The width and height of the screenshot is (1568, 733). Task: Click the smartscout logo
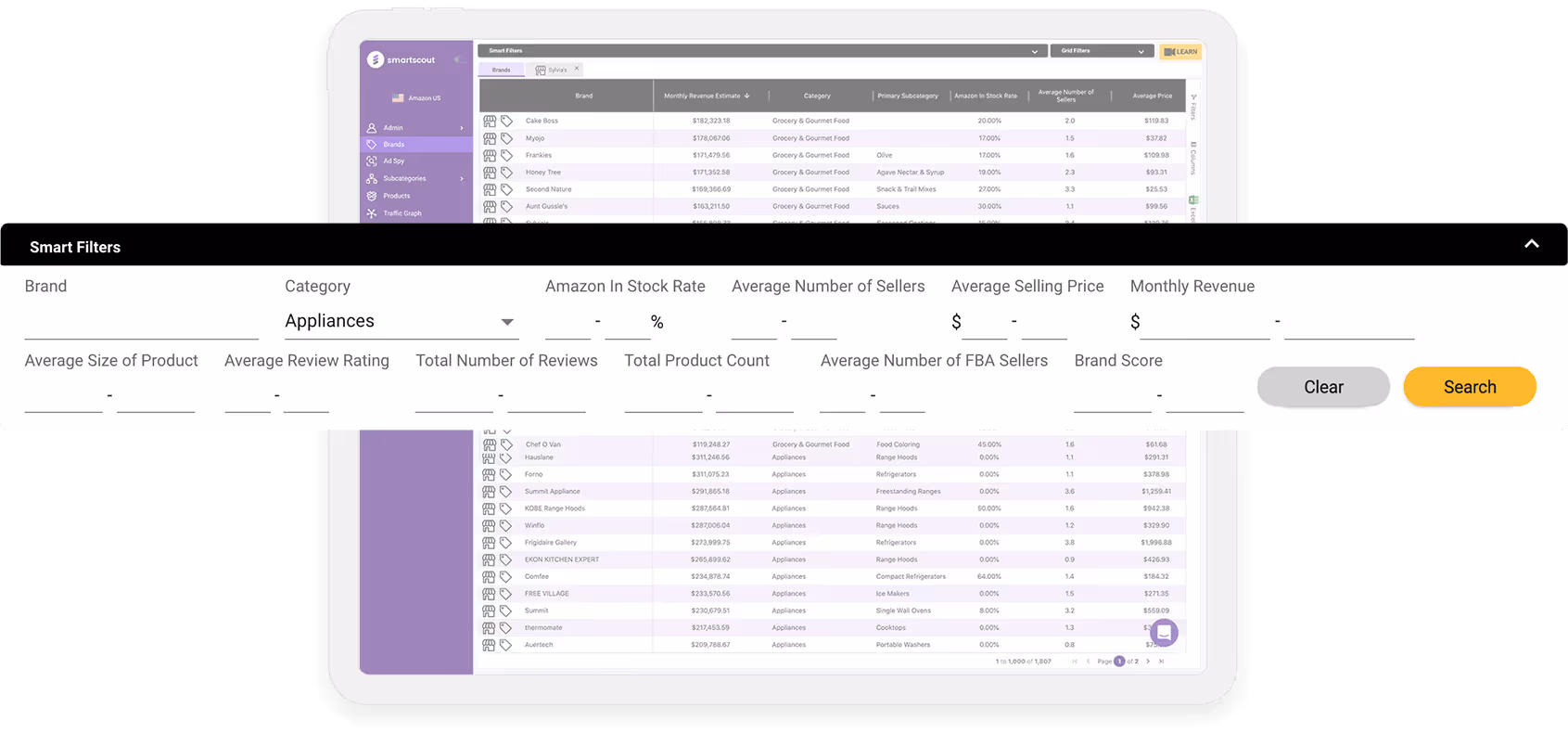[402, 59]
